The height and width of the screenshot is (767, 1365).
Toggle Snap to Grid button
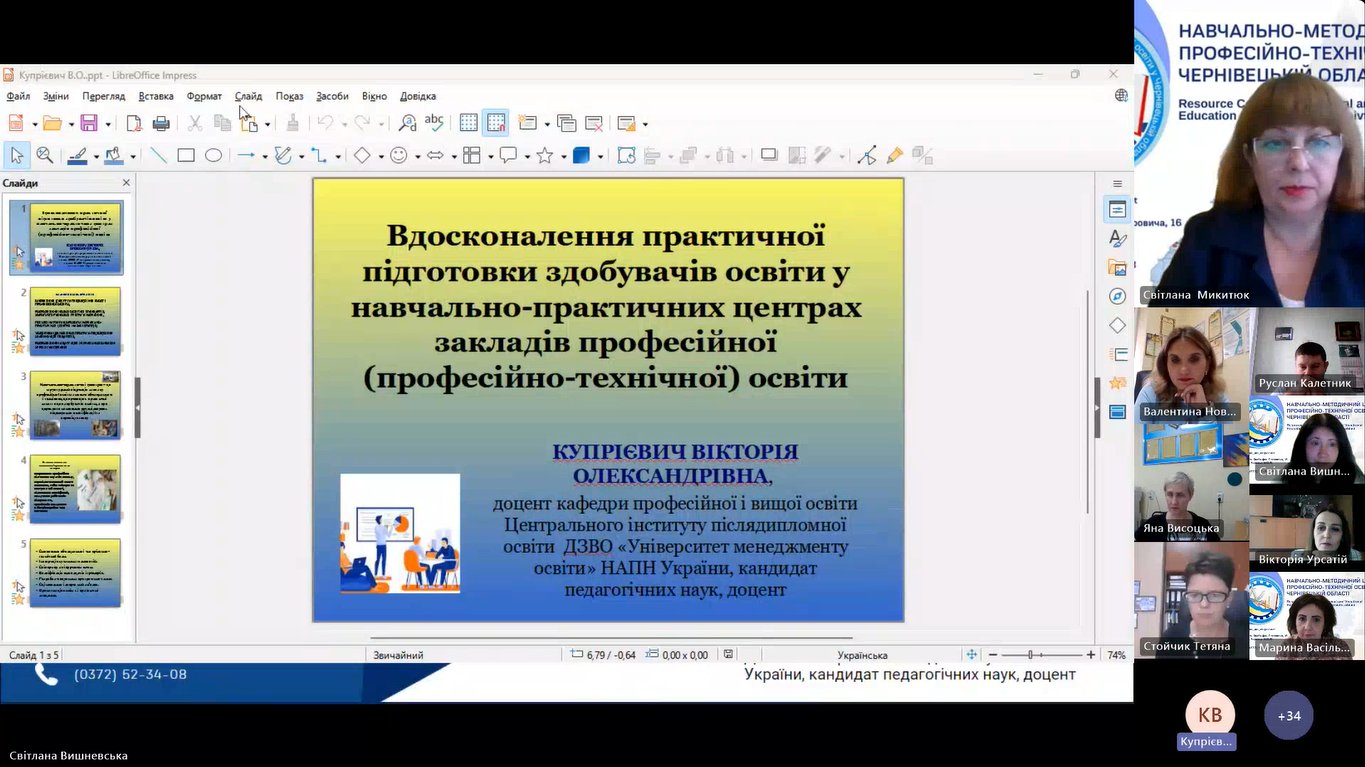point(496,124)
